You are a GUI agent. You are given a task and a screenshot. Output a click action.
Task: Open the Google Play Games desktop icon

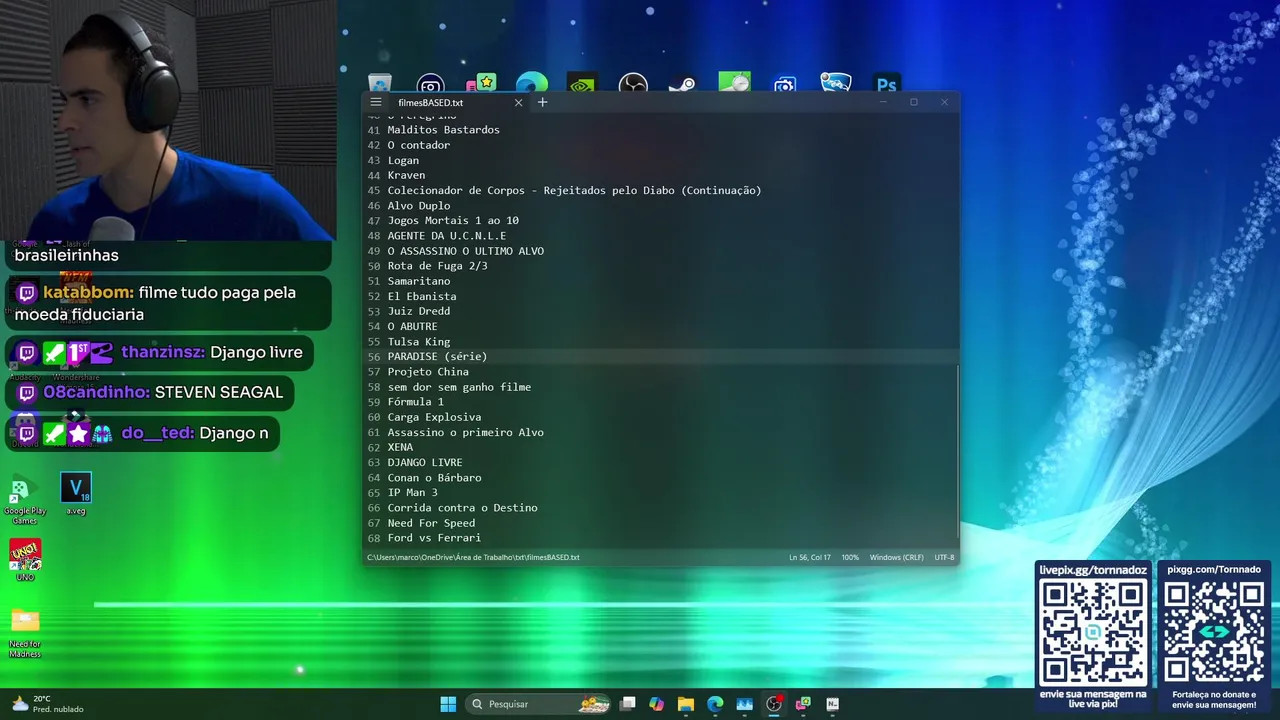click(x=24, y=500)
